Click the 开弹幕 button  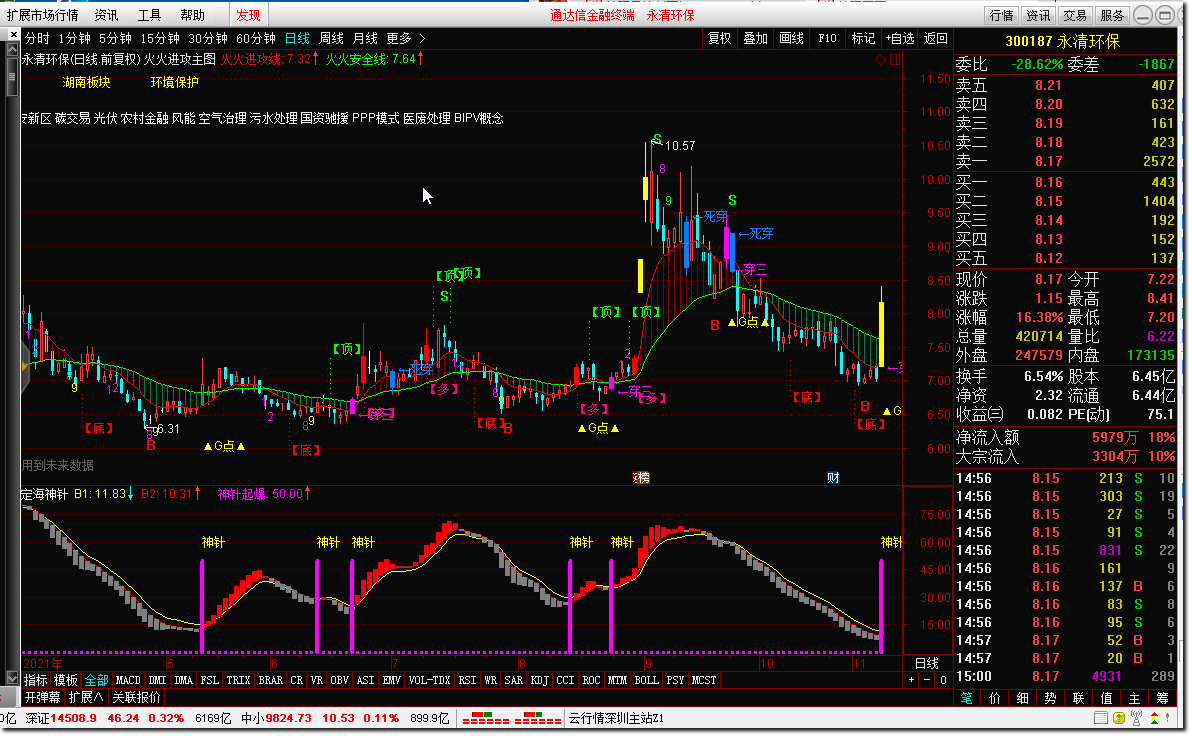pyautogui.click(x=42, y=697)
